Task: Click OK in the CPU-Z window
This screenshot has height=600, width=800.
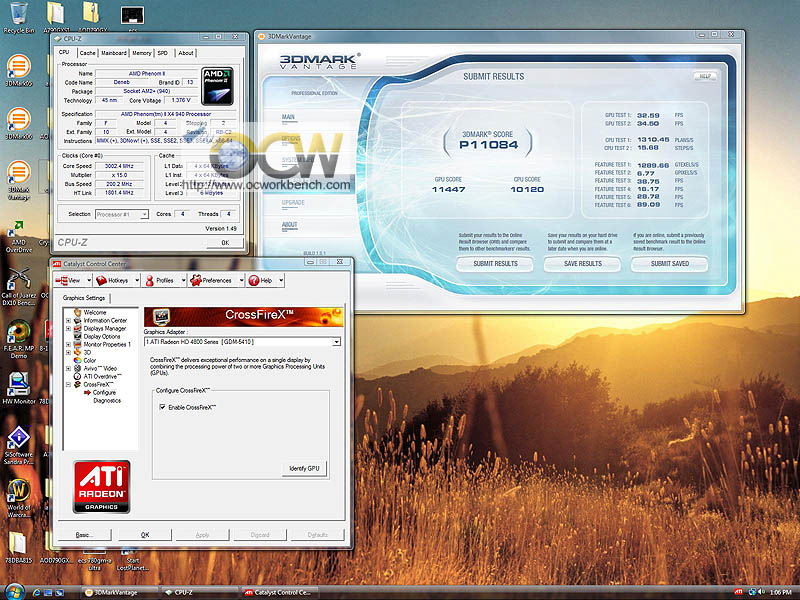Action: click(x=225, y=243)
